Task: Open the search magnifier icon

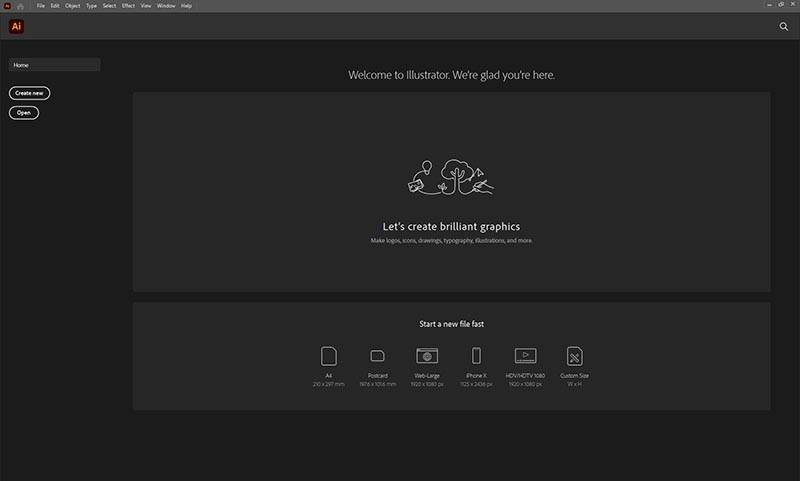Action: point(784,27)
